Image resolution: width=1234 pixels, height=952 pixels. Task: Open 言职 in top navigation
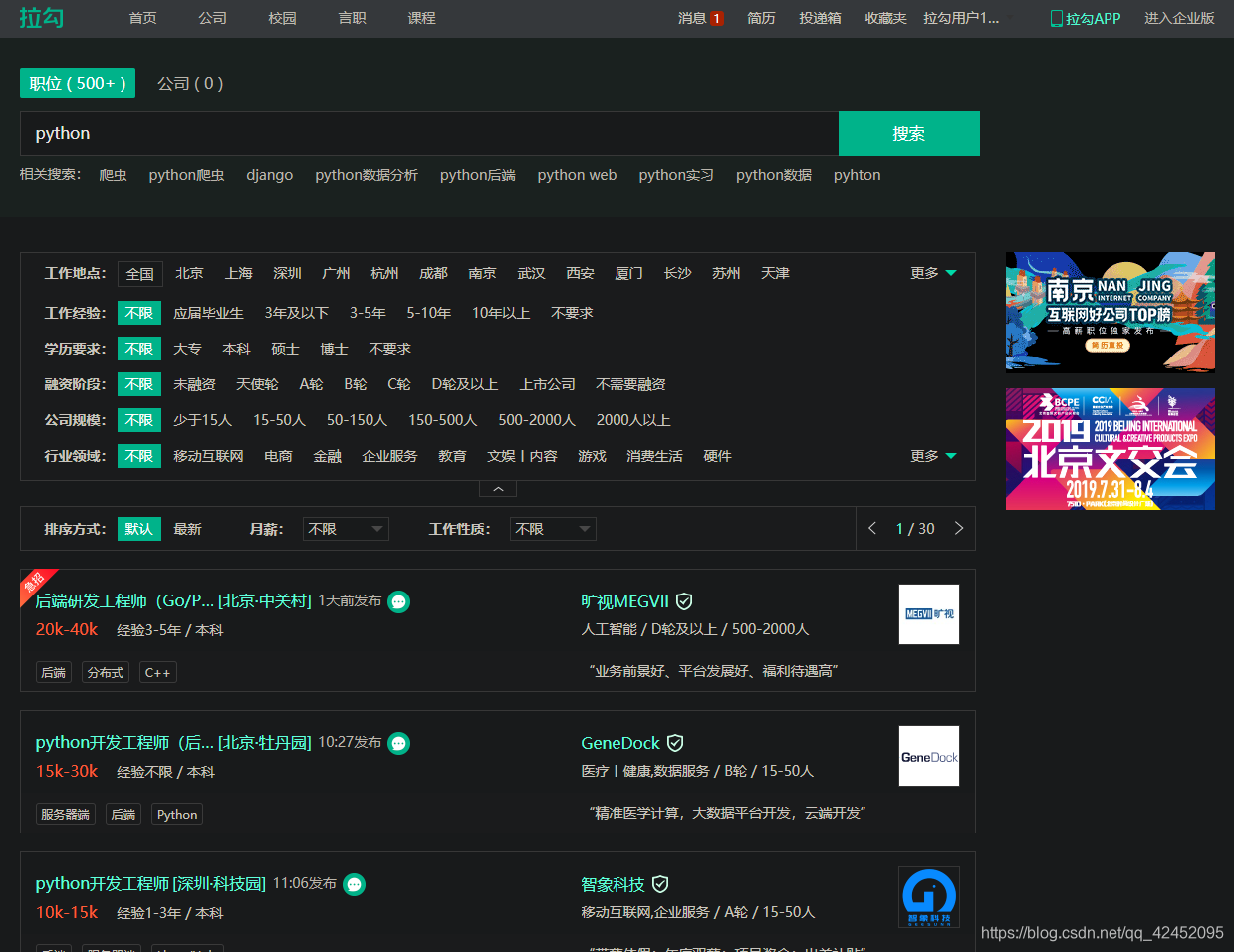[353, 18]
